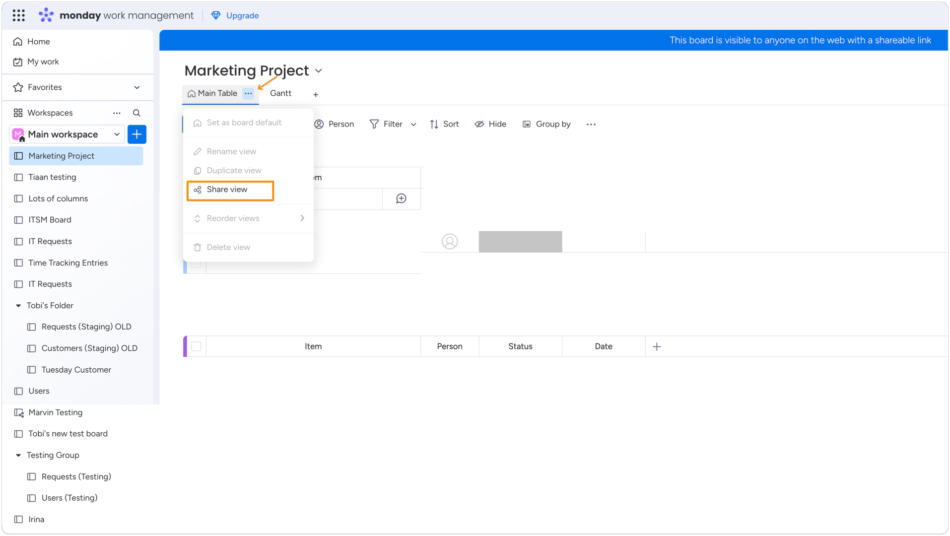Click the Hide eye icon
Viewport: 950px width, 536px height.
point(479,124)
